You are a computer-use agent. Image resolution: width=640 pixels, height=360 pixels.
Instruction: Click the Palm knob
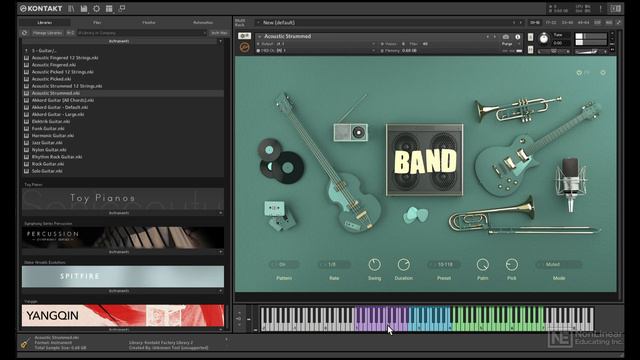[482, 264]
